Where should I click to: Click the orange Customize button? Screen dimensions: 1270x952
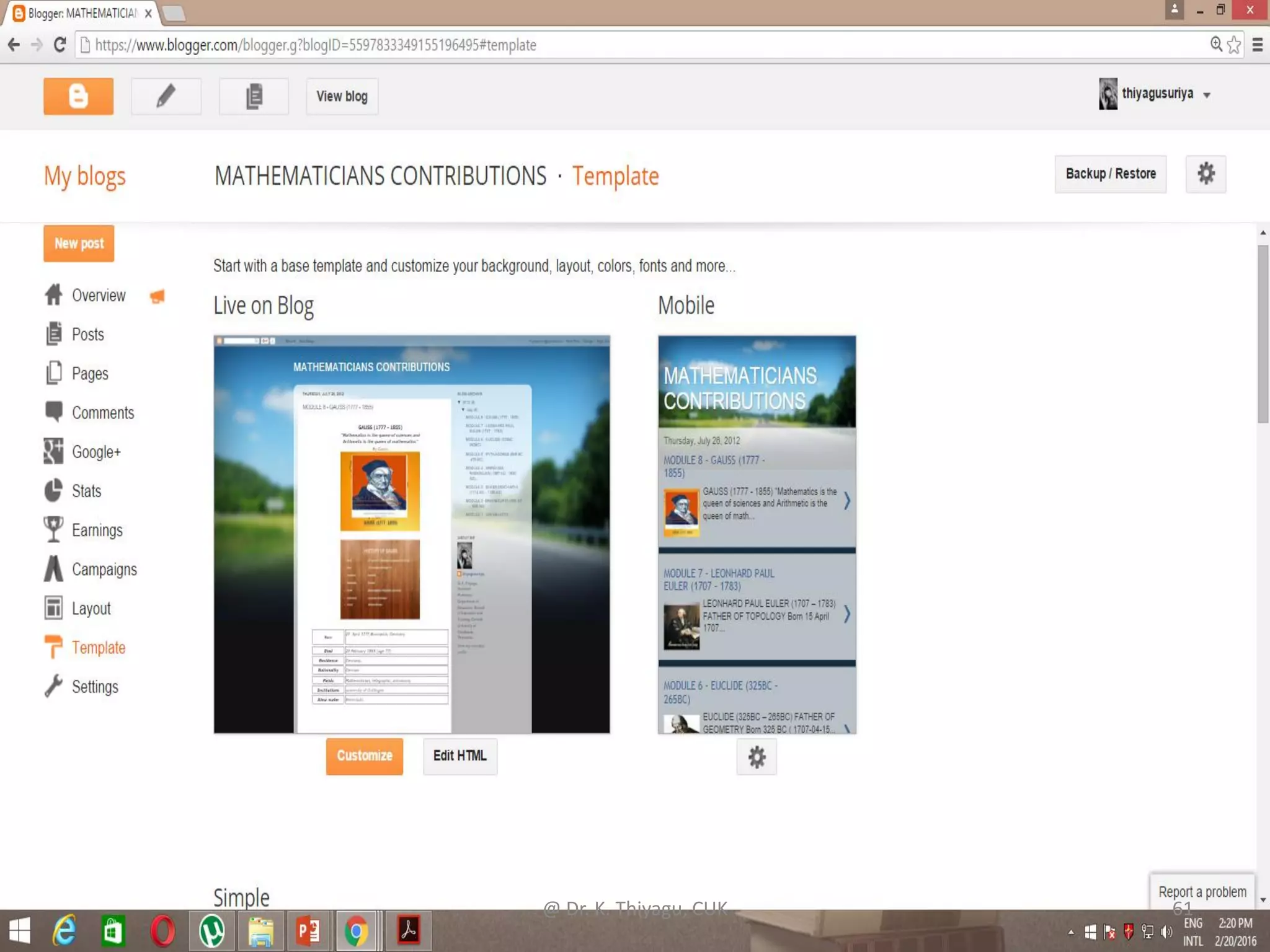point(365,756)
